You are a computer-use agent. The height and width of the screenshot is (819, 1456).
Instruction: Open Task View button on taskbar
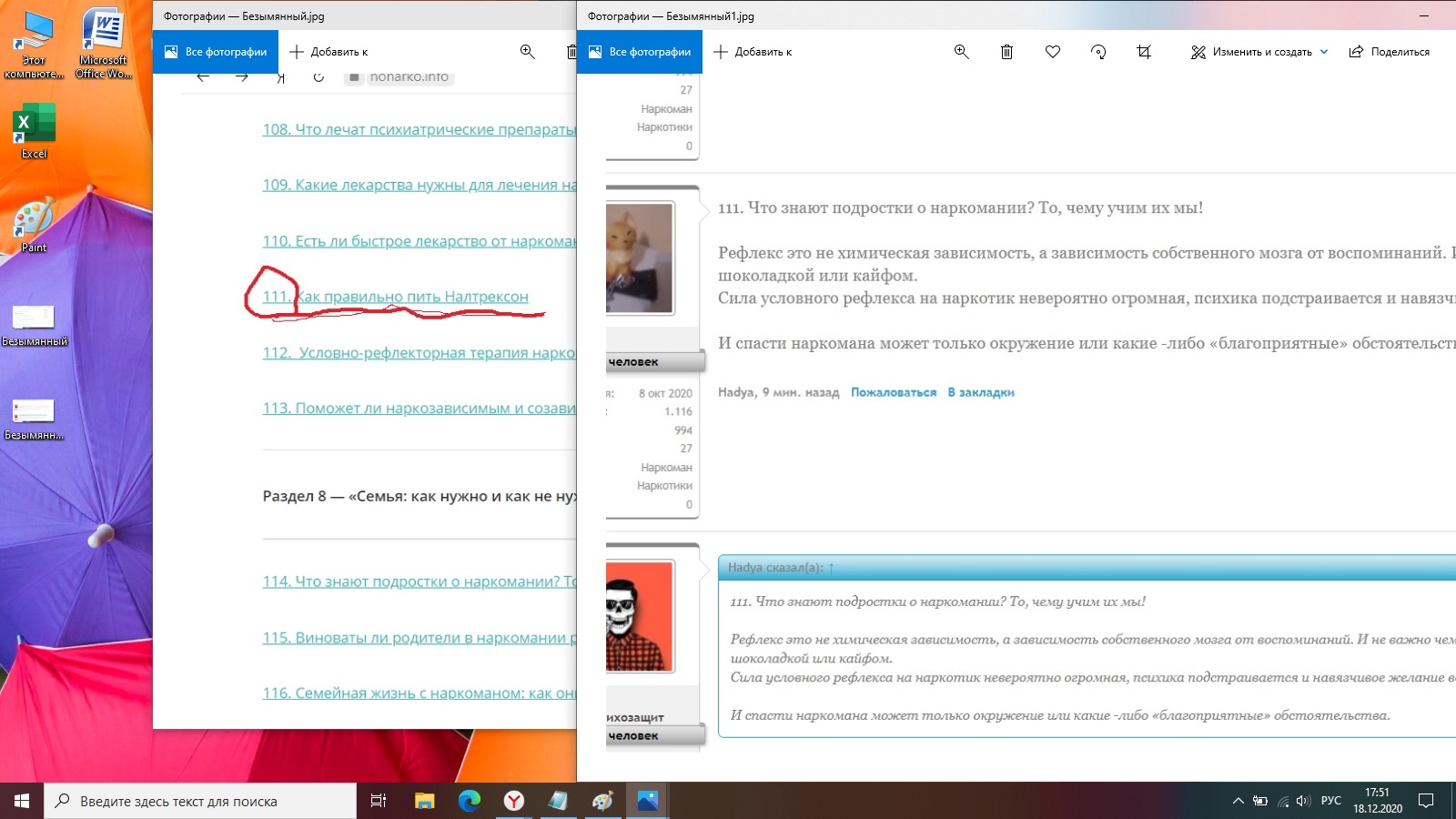[x=379, y=801]
